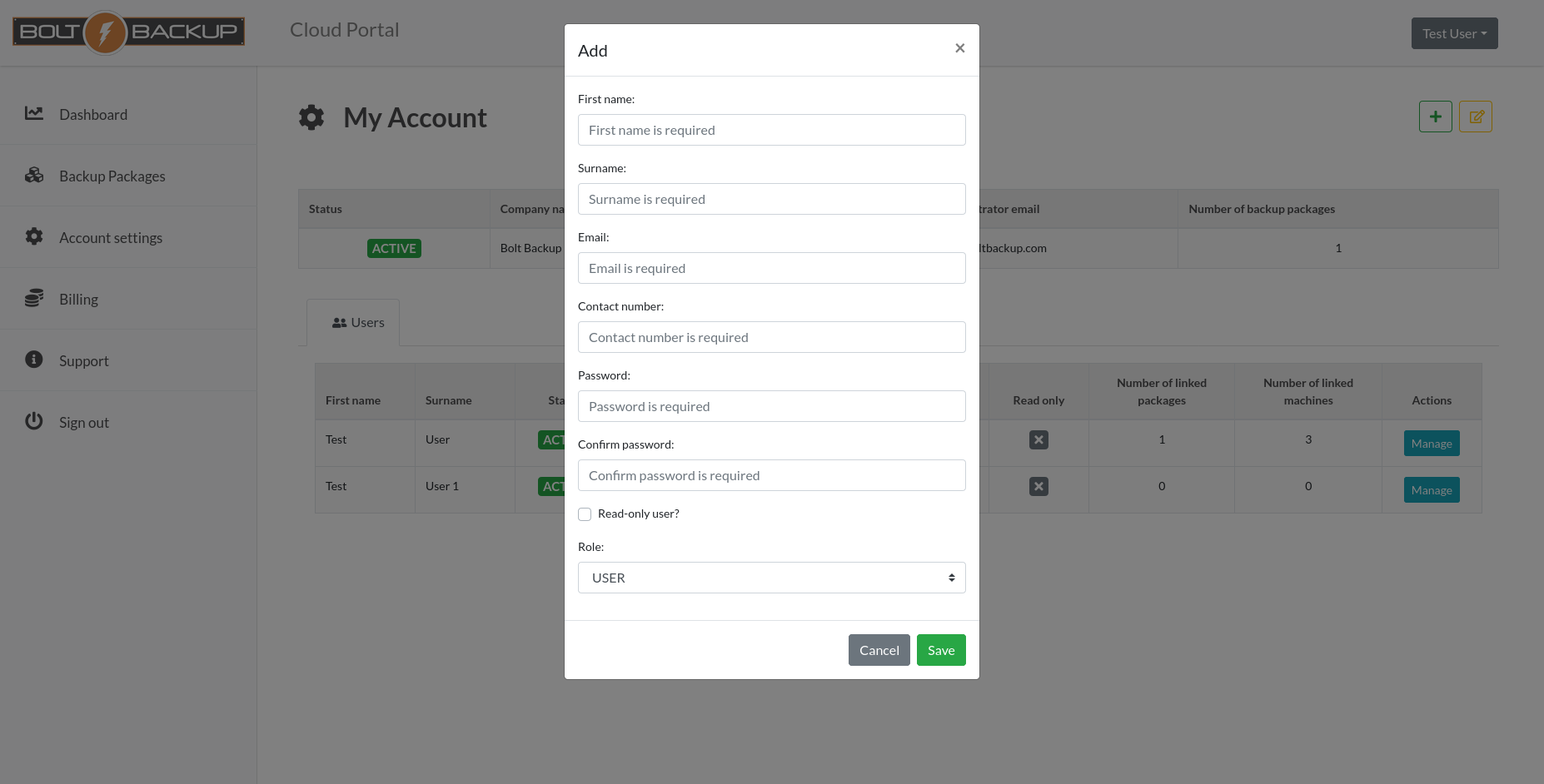Image resolution: width=1544 pixels, height=784 pixels.
Task: Open the Role dropdown showing USER
Action: pyautogui.click(x=771, y=578)
